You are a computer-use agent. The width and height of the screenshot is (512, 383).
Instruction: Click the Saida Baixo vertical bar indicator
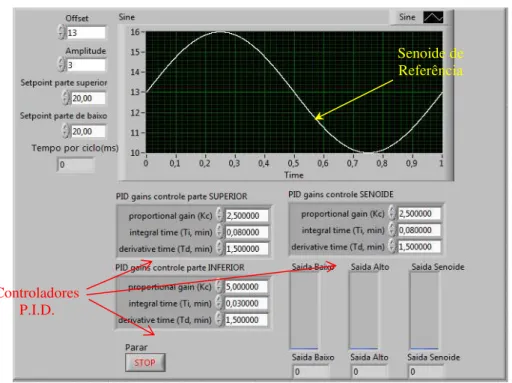tap(304, 310)
